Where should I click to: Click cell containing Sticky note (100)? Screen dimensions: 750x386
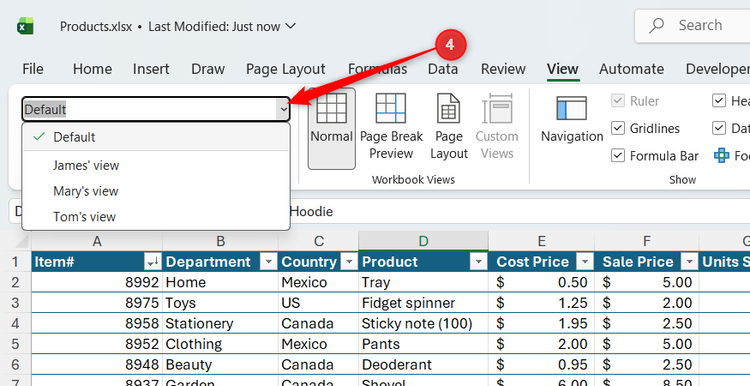click(x=423, y=323)
